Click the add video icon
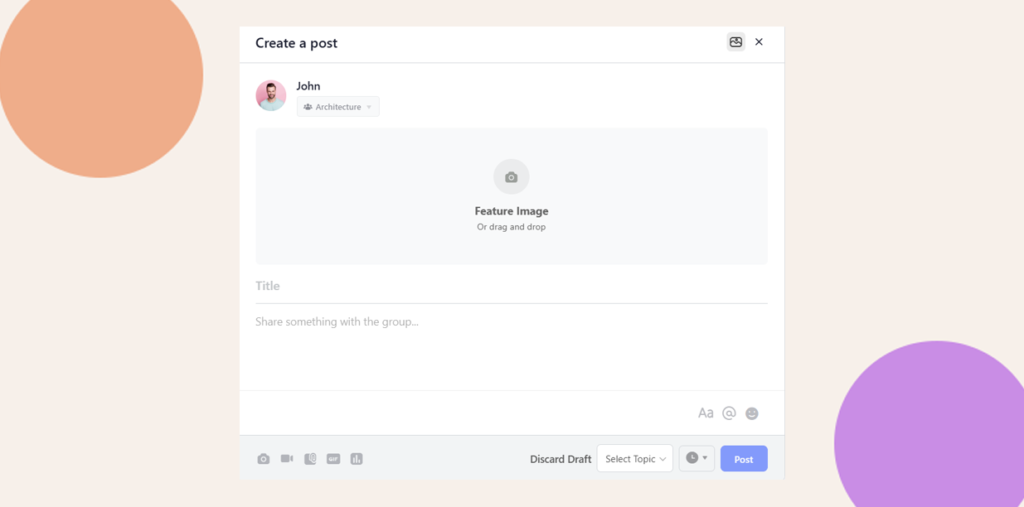 pyautogui.click(x=287, y=459)
